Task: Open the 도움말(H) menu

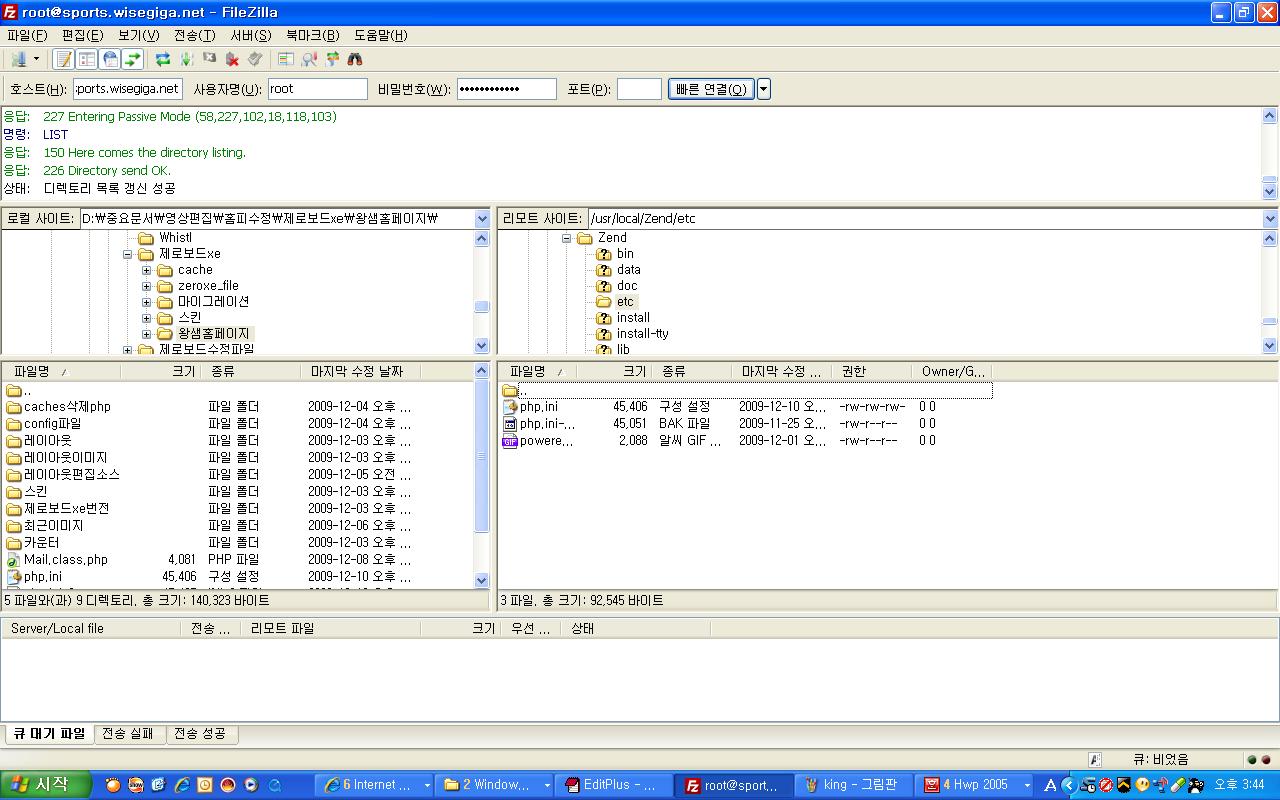Action: click(x=380, y=35)
